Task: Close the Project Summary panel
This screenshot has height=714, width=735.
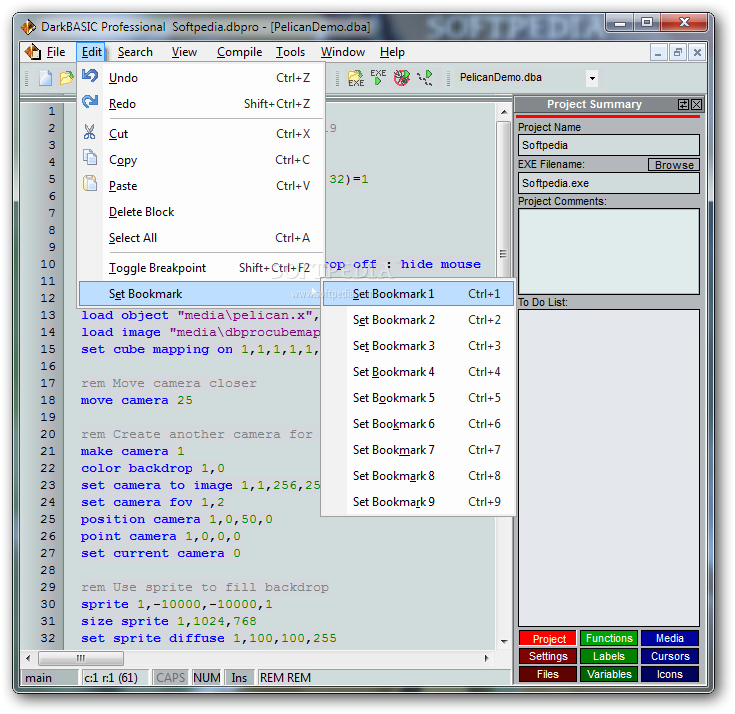Action: (697, 105)
